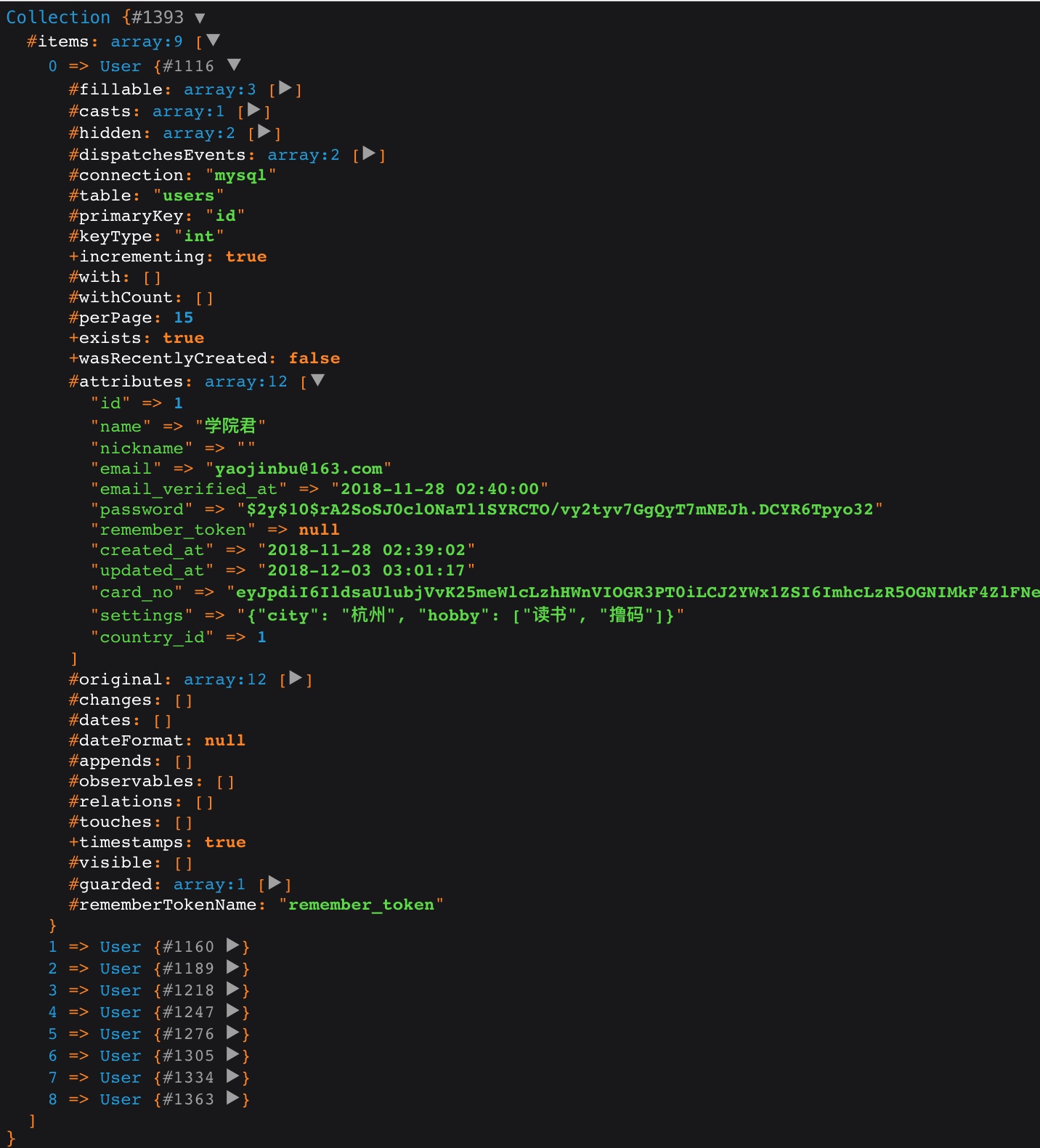Click the +incrementing true value

pyautogui.click(x=246, y=257)
